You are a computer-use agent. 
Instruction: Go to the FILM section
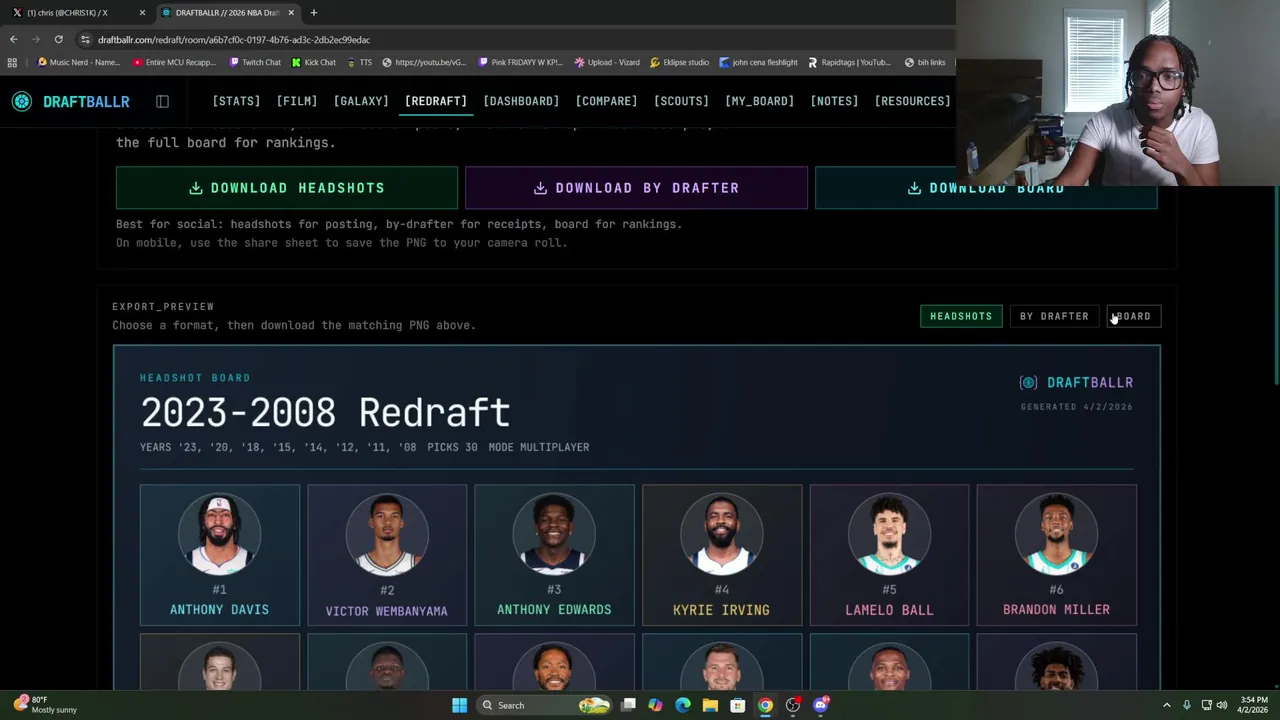297,101
